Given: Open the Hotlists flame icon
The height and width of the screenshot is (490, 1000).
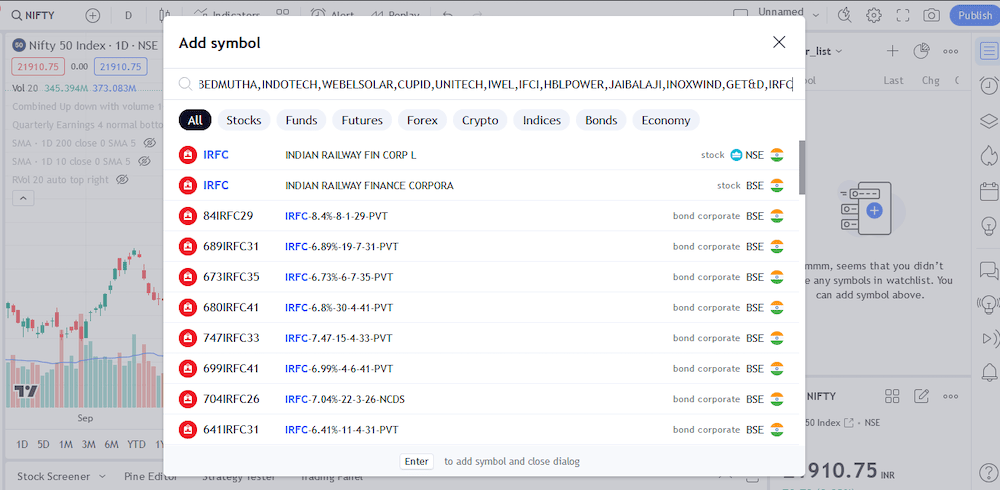Looking at the screenshot, I should (988, 155).
